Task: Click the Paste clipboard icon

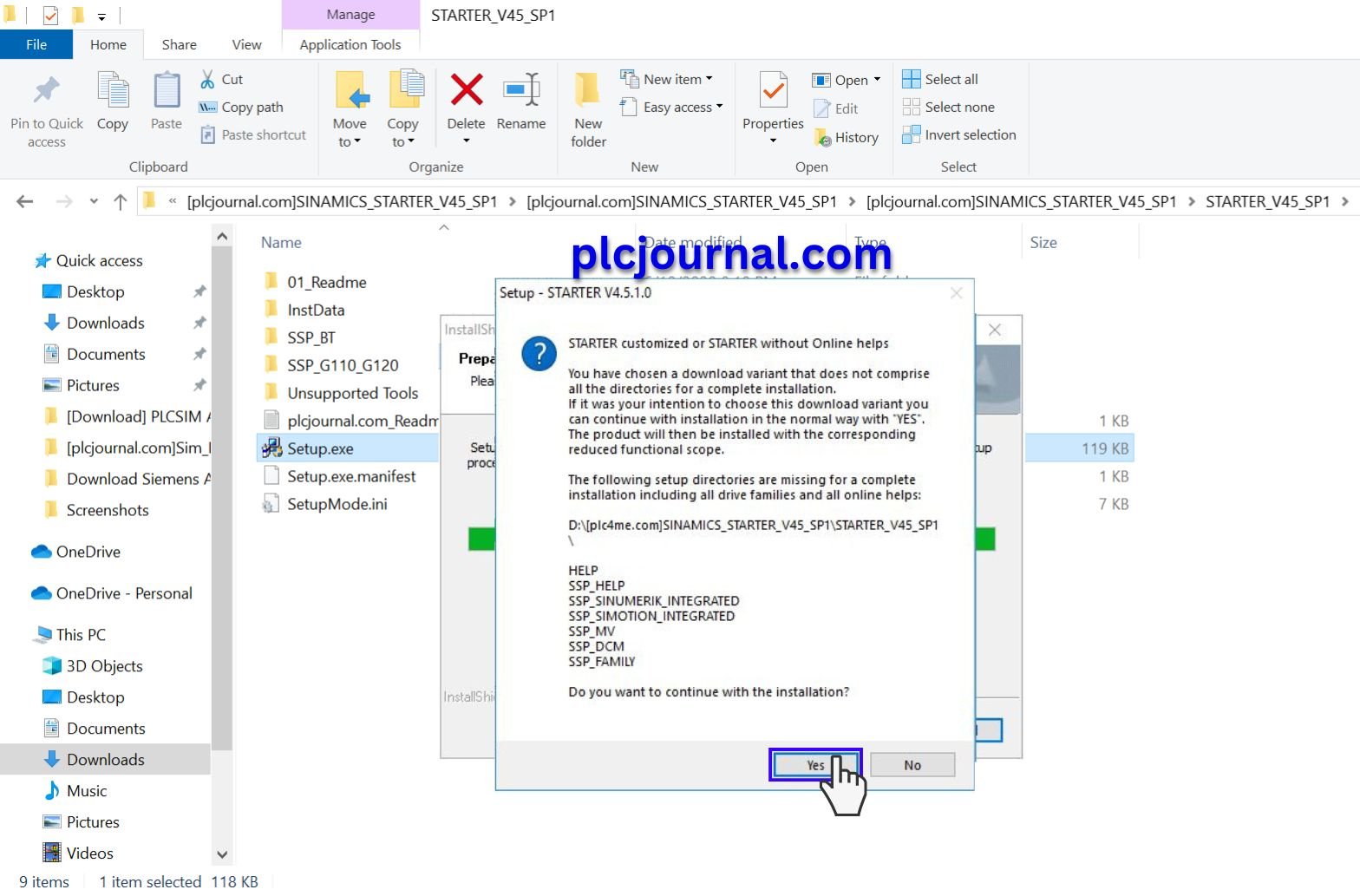Action: click(167, 90)
